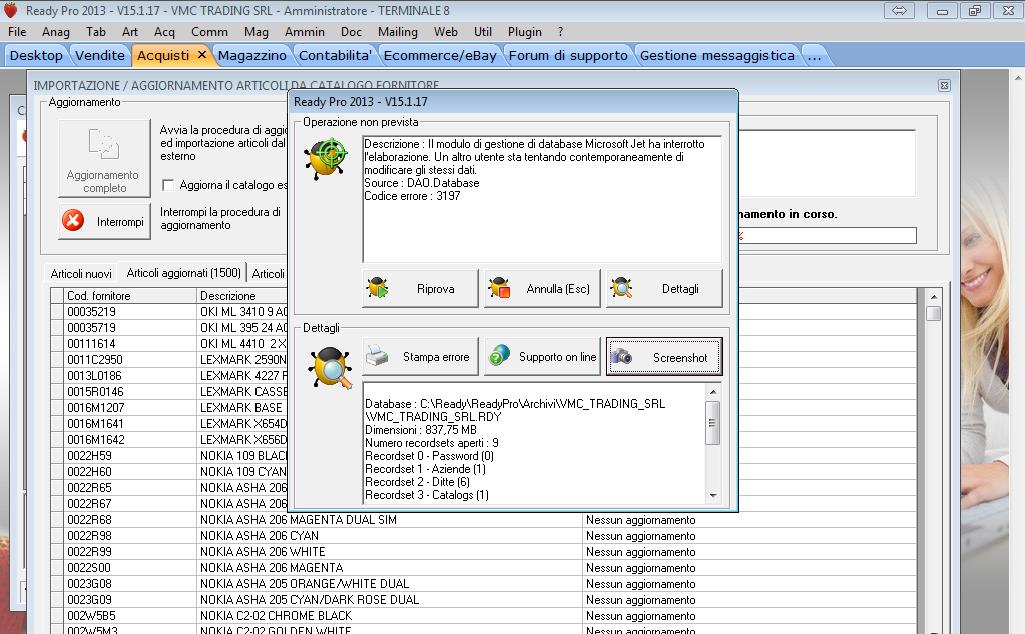Click the error details scrollbar thumb
1025x634 pixels.
point(713,423)
